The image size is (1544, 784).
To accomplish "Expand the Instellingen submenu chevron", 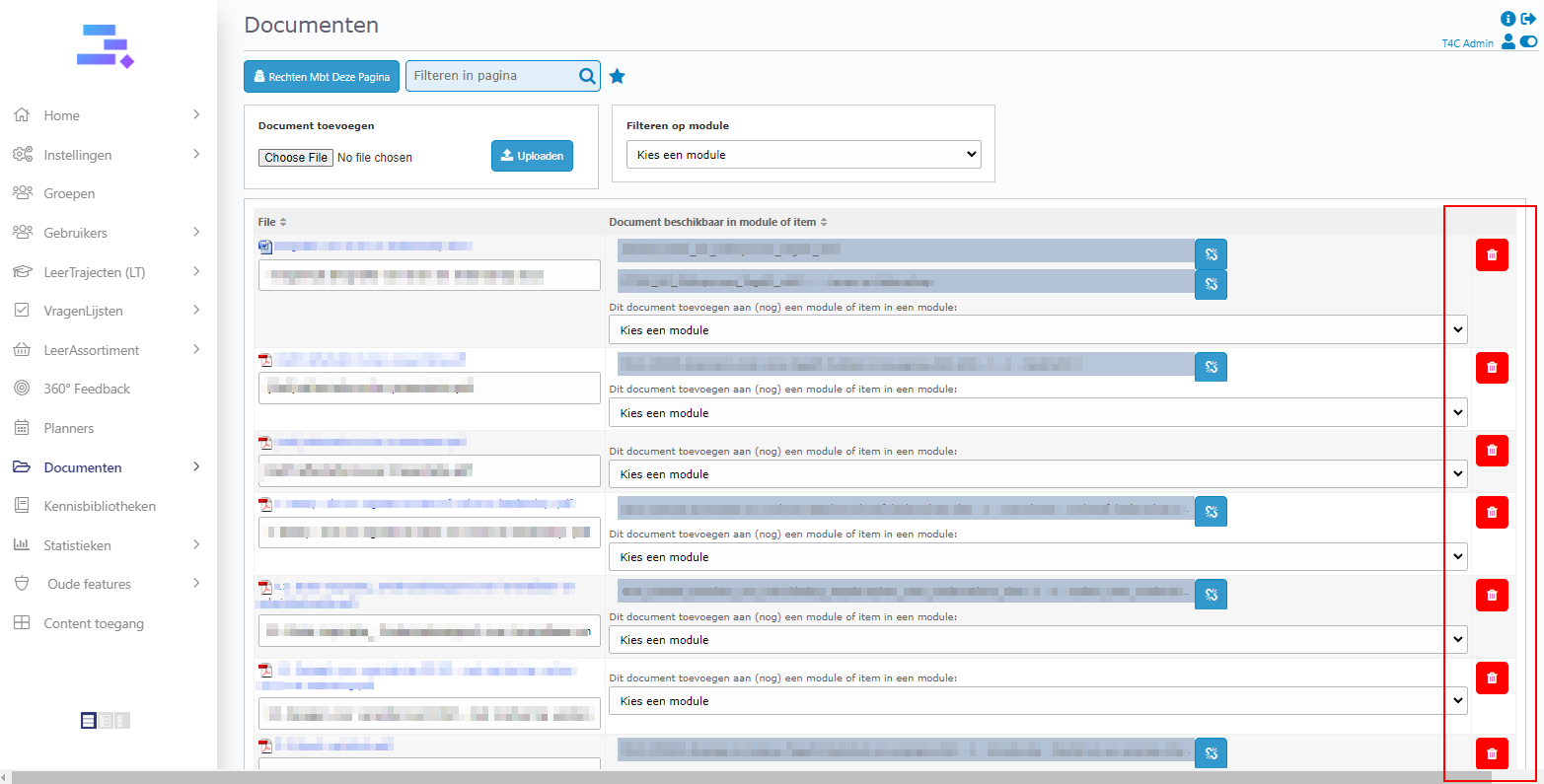I will pos(196,154).
